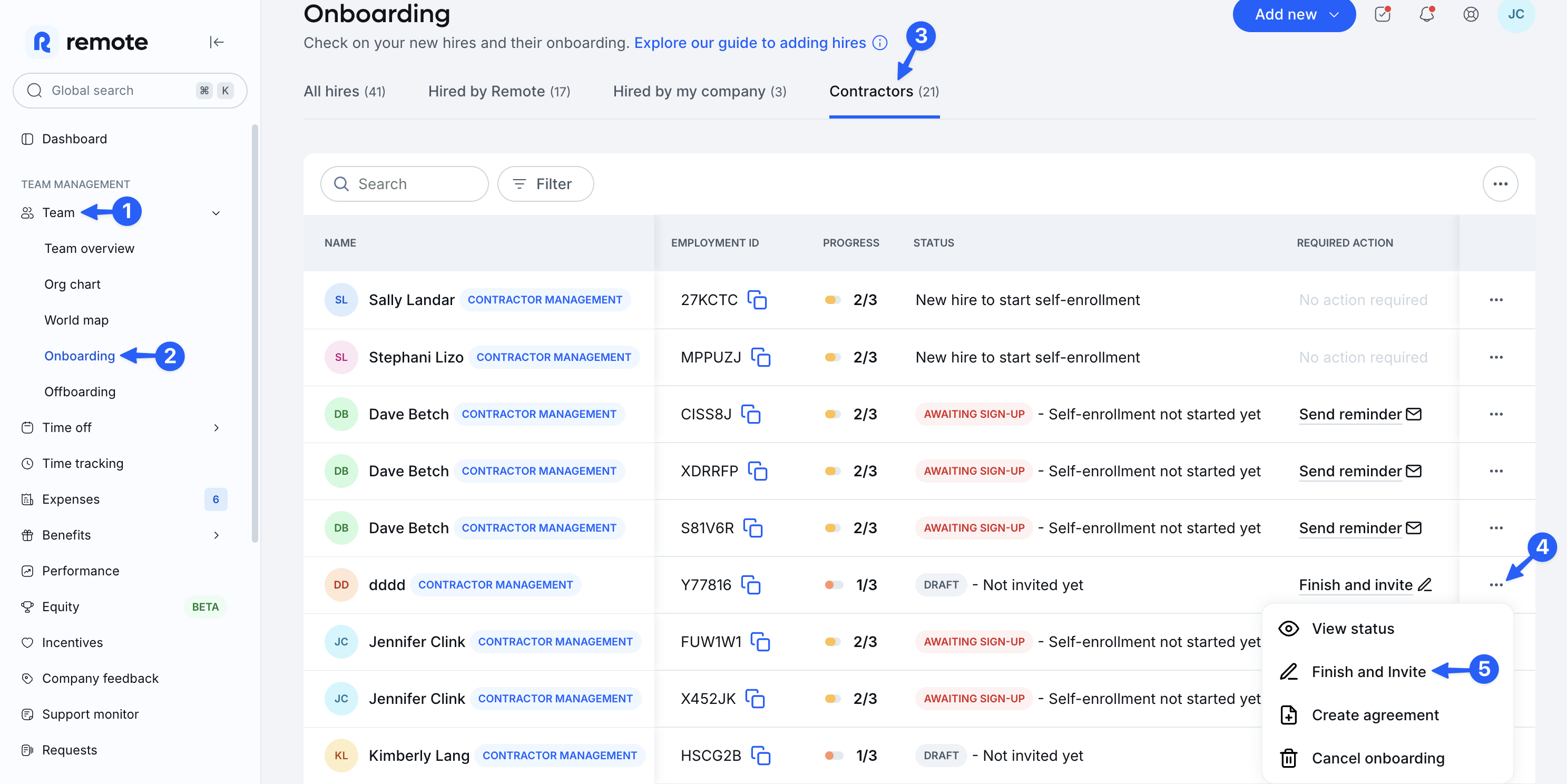Focus the Global search field

130,91
